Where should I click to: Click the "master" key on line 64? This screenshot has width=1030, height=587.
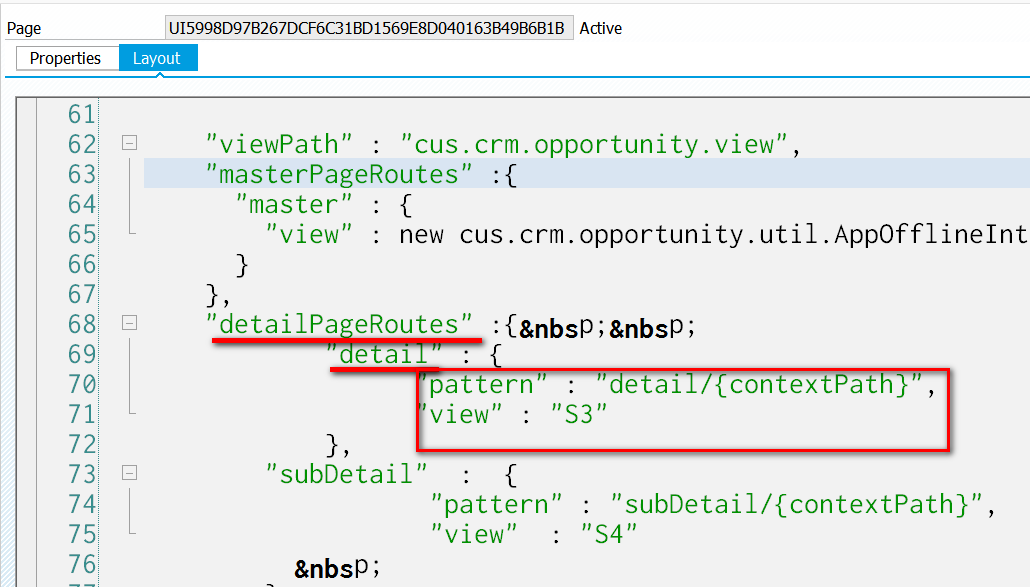point(294,204)
